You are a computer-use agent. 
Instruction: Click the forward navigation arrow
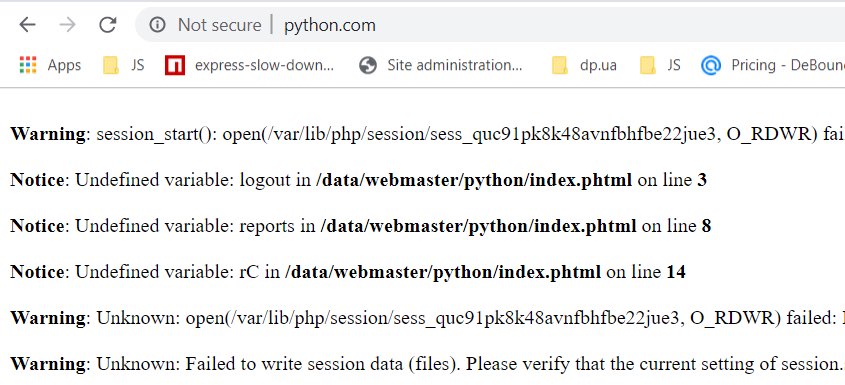click(x=67, y=25)
